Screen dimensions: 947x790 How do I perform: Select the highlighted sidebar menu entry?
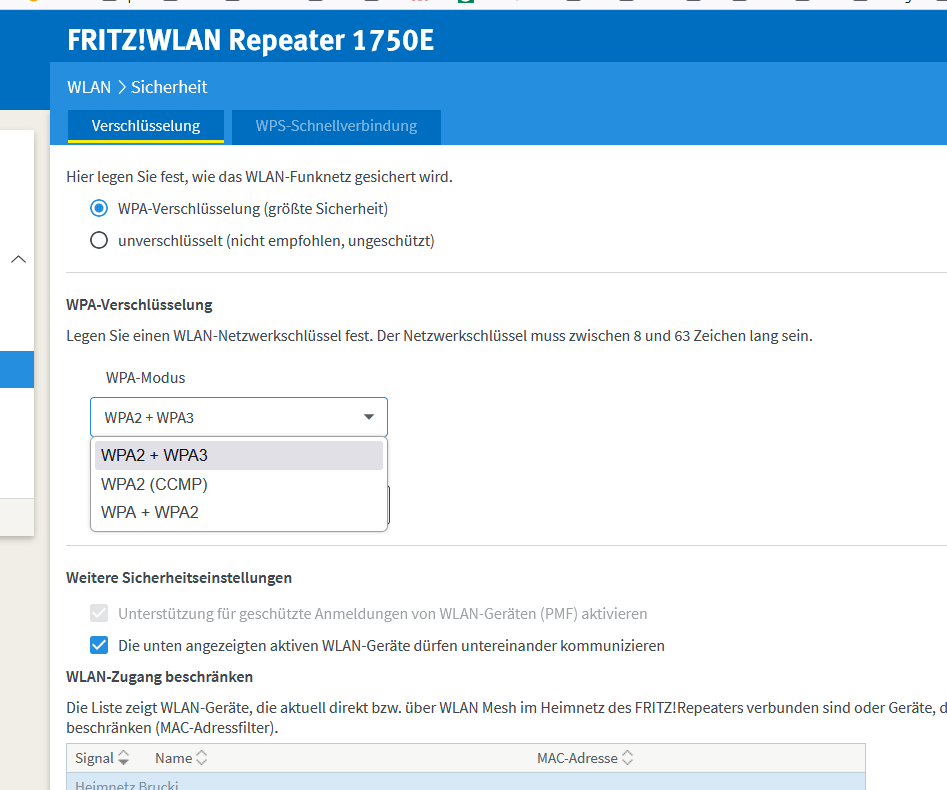[17, 369]
